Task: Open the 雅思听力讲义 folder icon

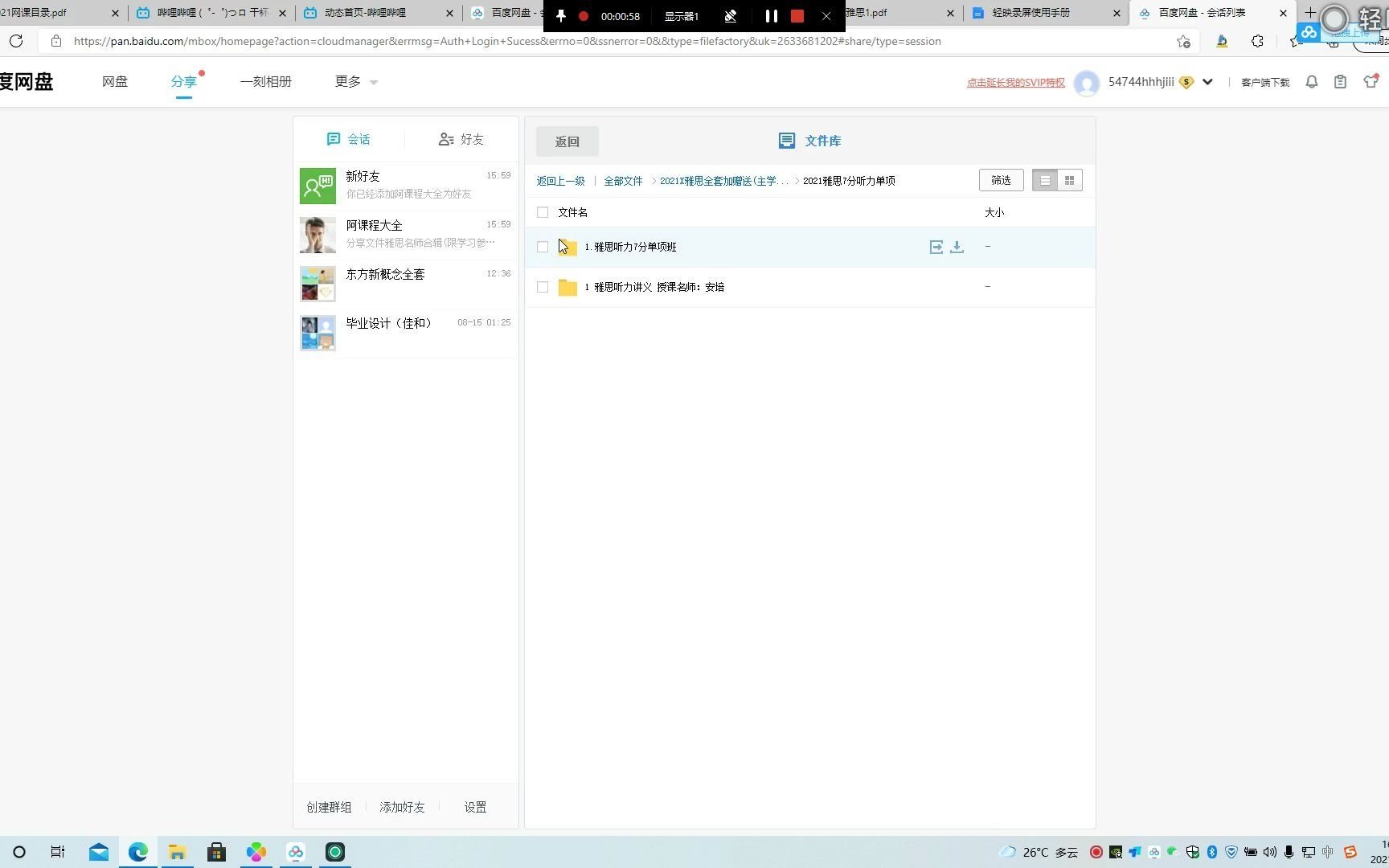Action: coord(567,287)
